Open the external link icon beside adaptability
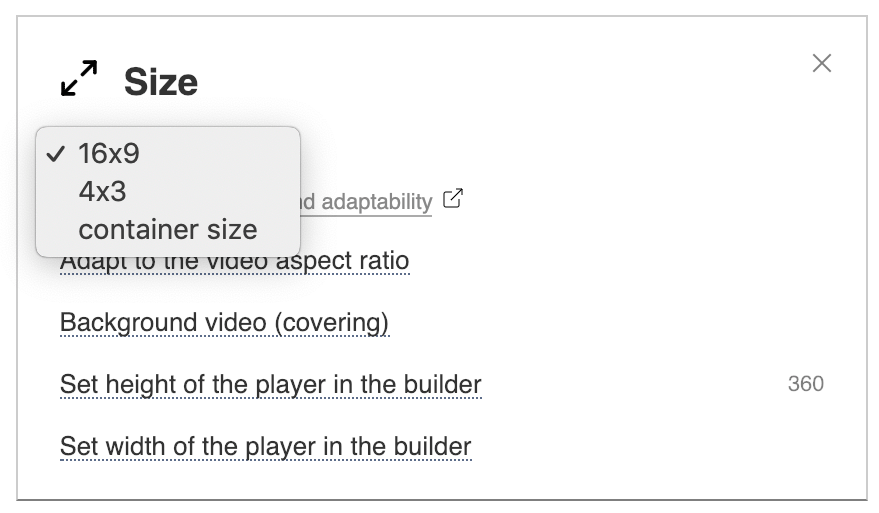Screen dimensions: 879x513 click(453, 198)
